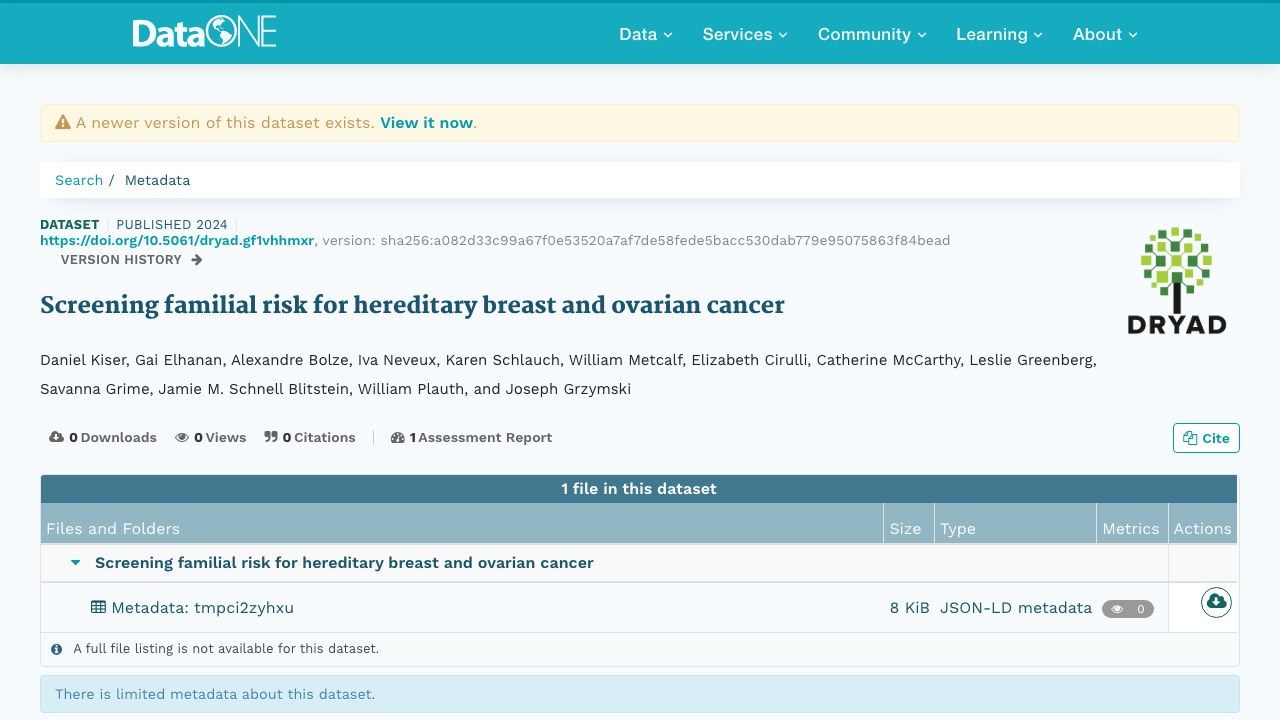
Task: Go to Search breadcrumb link
Action: pyautogui.click(x=79, y=180)
